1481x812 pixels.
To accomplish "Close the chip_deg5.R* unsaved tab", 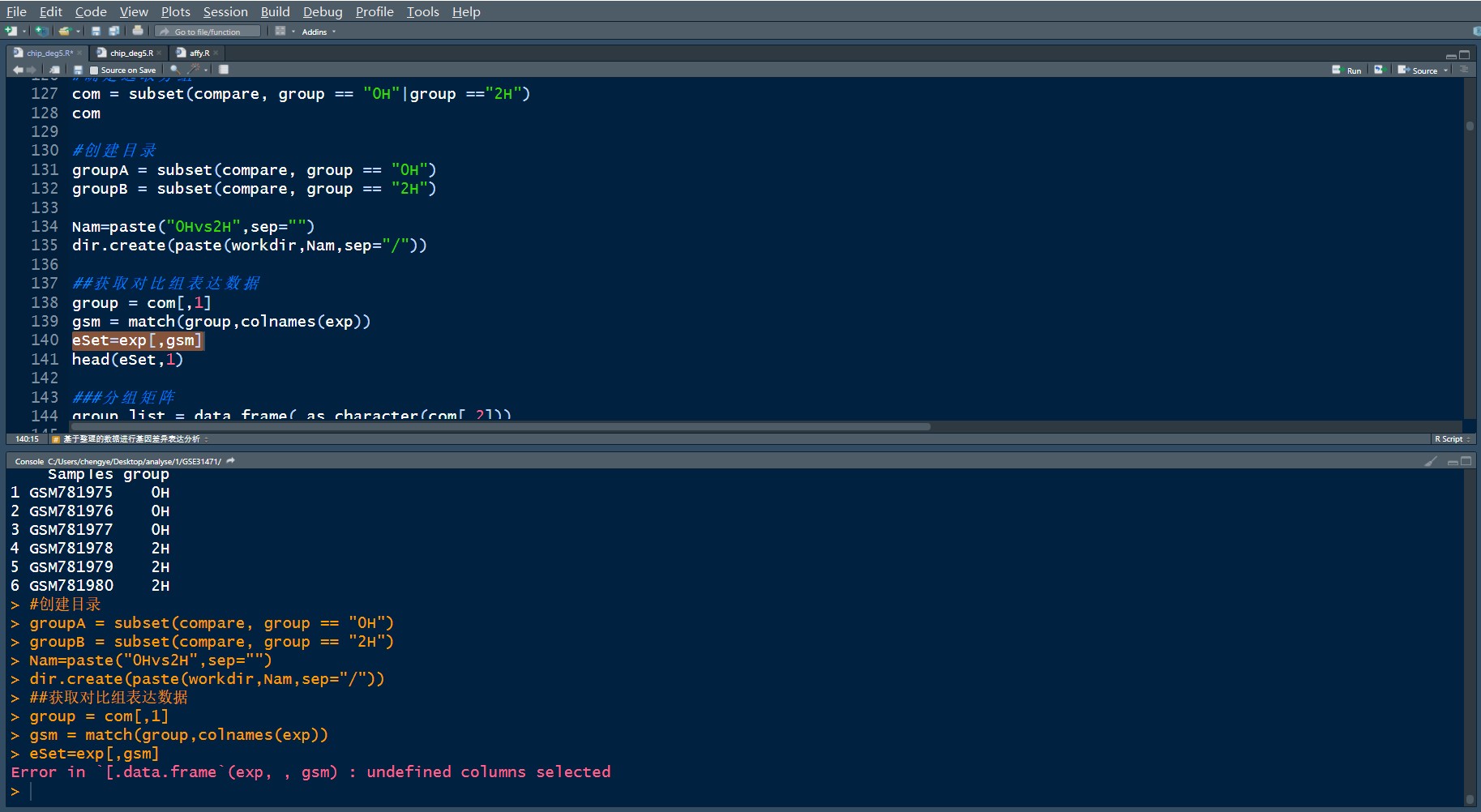I will 79,53.
